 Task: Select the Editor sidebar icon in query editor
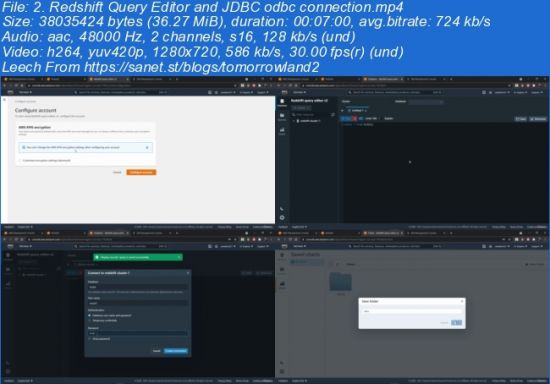tap(282, 102)
